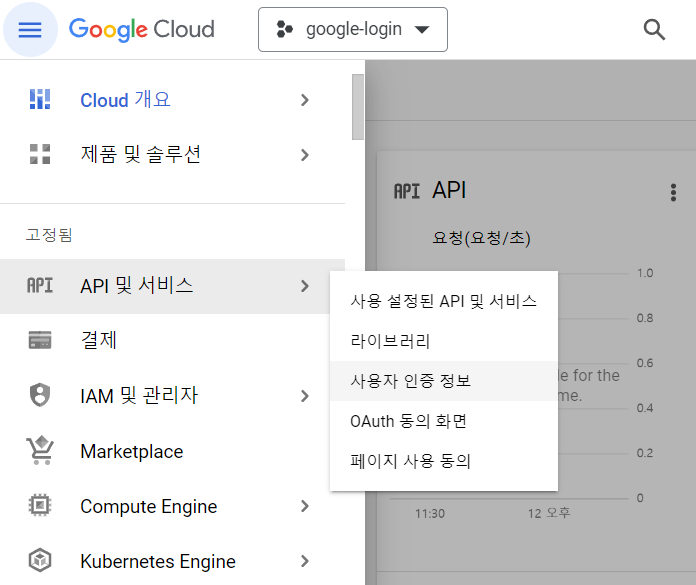
Task: Click the 결제 navigation link
Action: 99,340
